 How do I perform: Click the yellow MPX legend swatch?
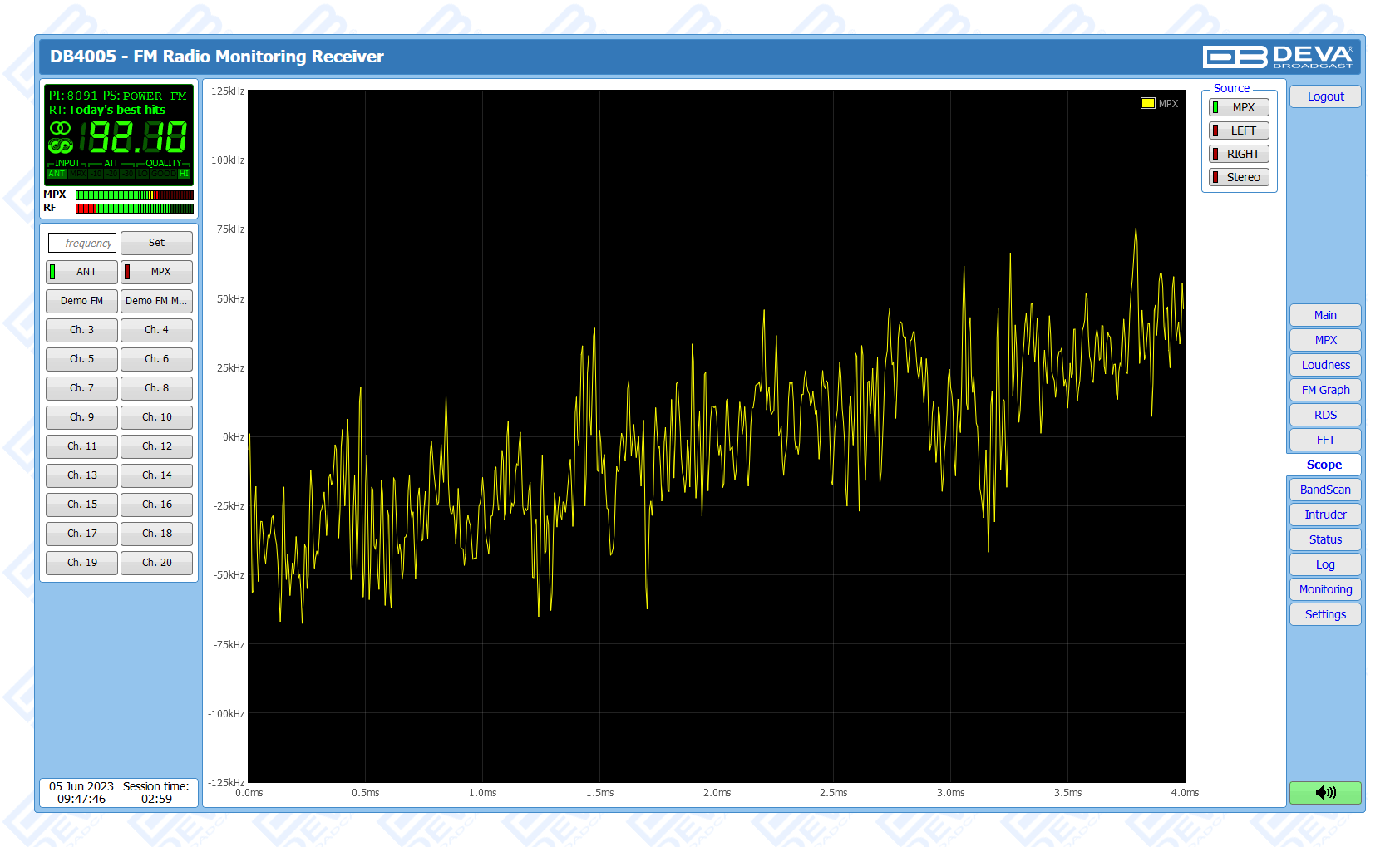point(1147,104)
